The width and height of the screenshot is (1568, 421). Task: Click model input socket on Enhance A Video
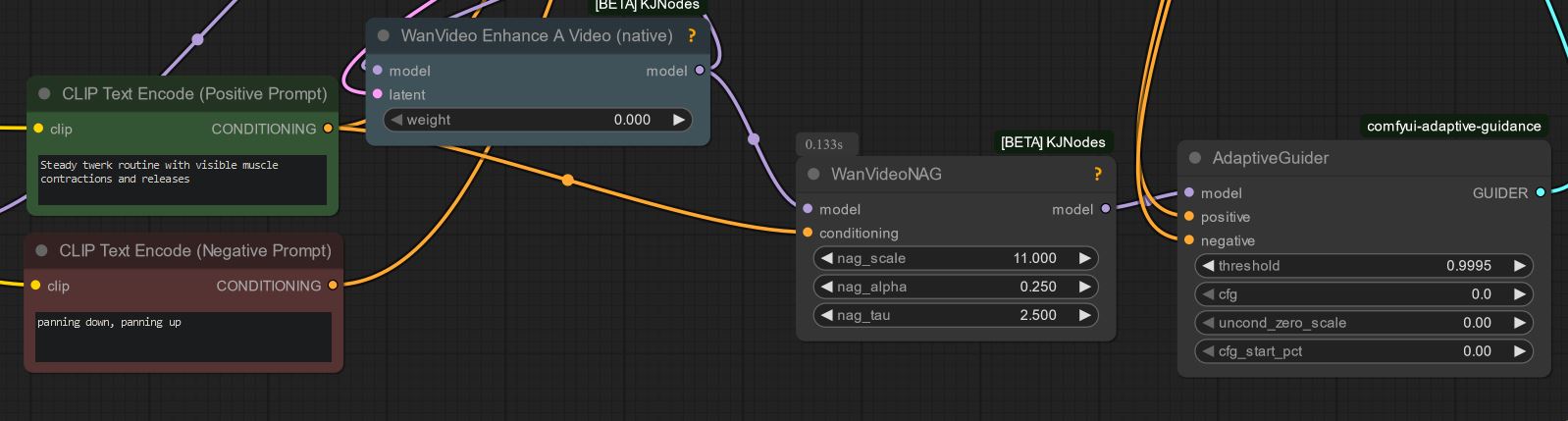[378, 71]
